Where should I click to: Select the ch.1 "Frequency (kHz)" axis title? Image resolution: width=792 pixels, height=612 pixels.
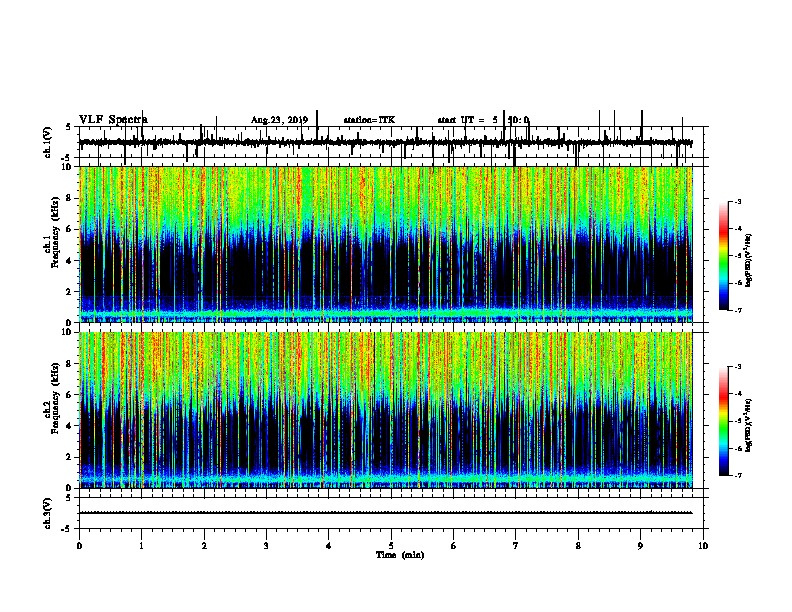coord(55,232)
